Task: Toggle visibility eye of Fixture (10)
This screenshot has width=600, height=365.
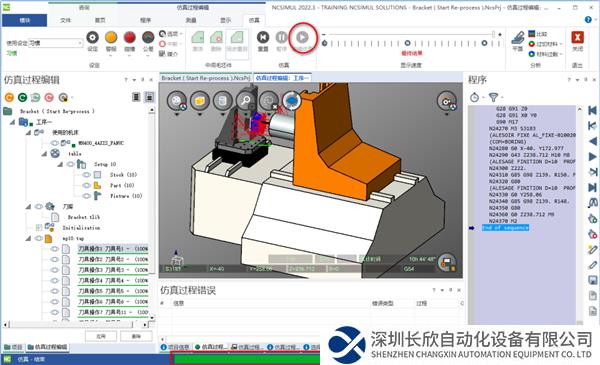Action: (87, 196)
